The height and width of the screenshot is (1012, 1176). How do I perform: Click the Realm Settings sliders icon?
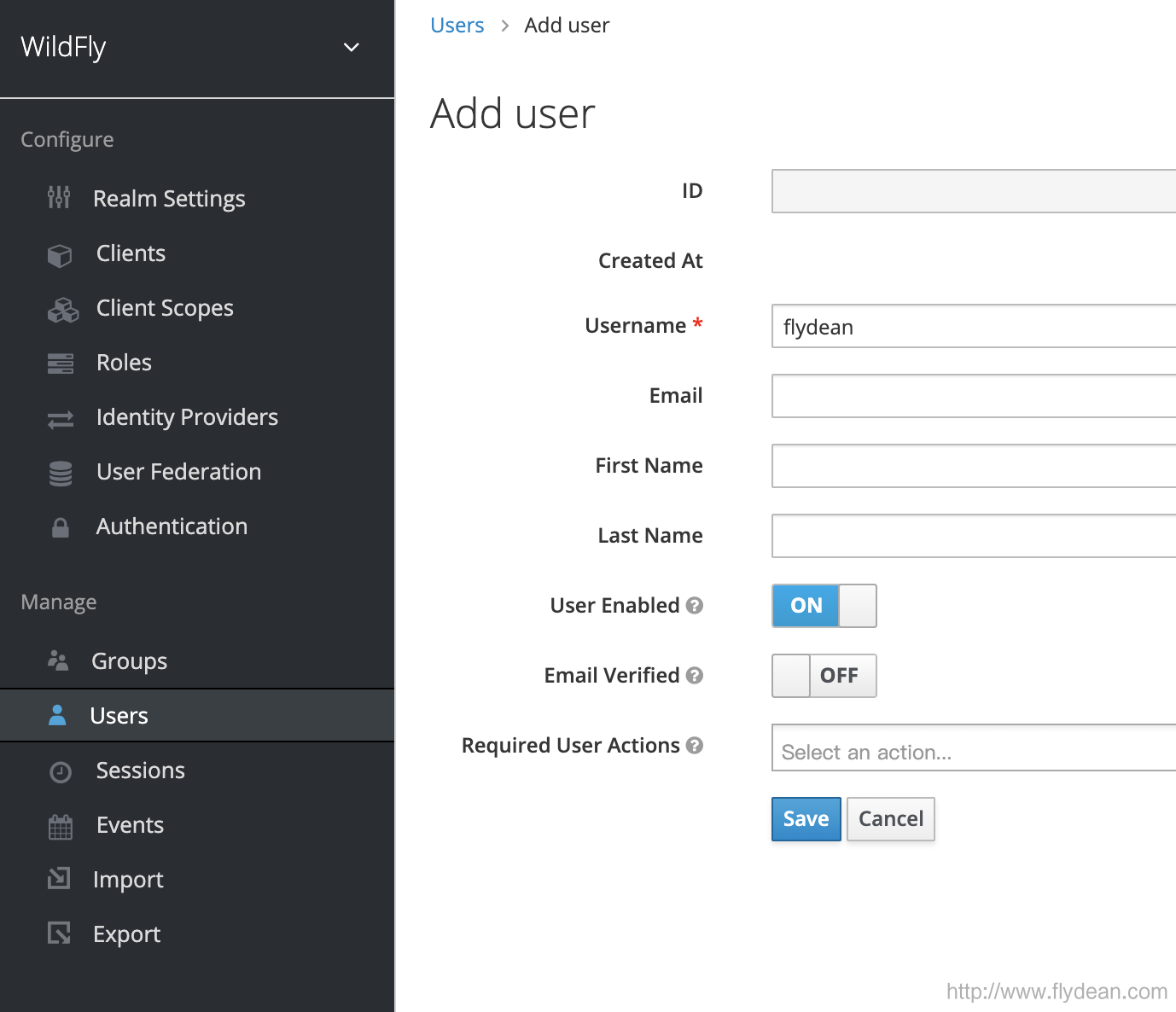coord(59,198)
